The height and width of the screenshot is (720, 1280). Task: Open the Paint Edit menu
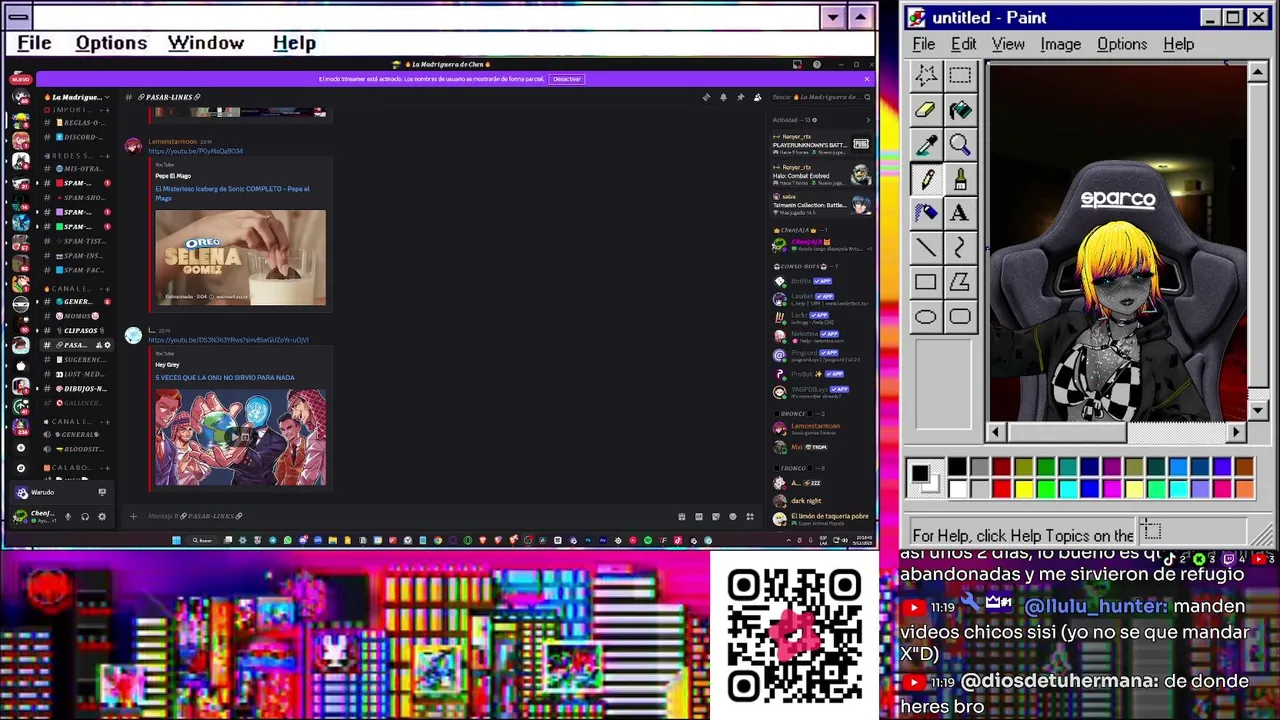[x=963, y=44]
